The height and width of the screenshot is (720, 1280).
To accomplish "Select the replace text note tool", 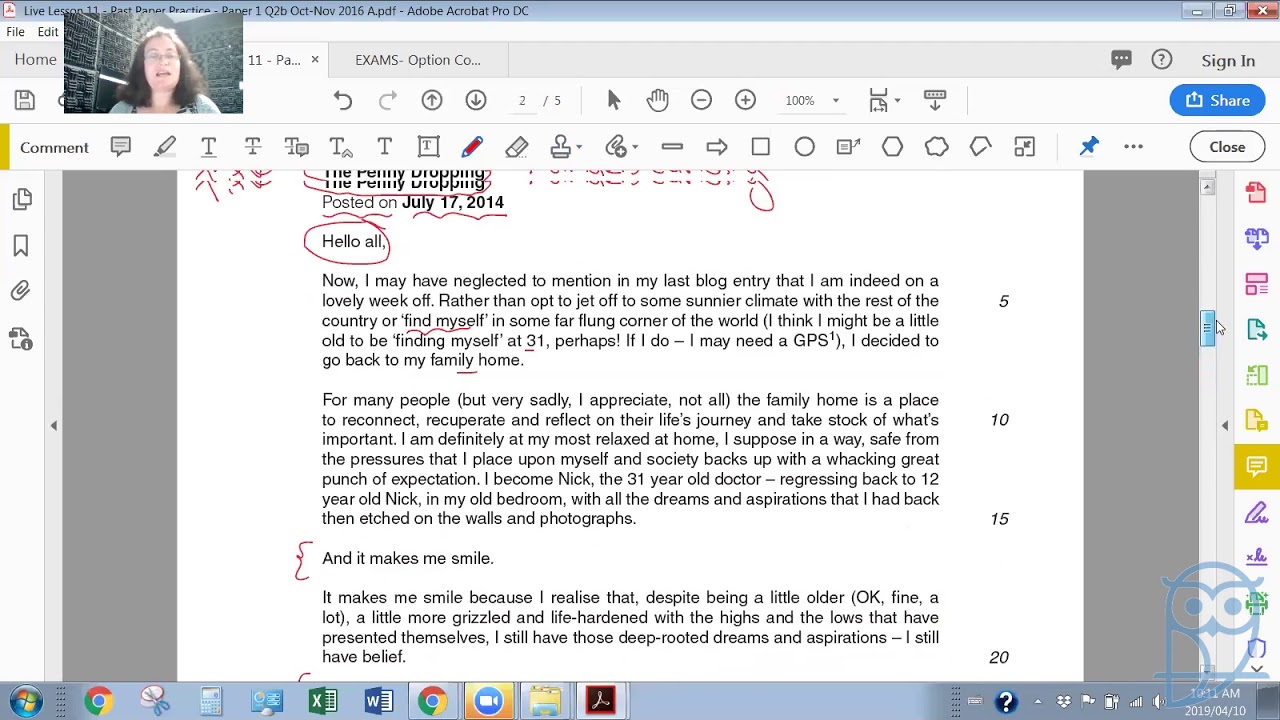I will pyautogui.click(x=297, y=147).
